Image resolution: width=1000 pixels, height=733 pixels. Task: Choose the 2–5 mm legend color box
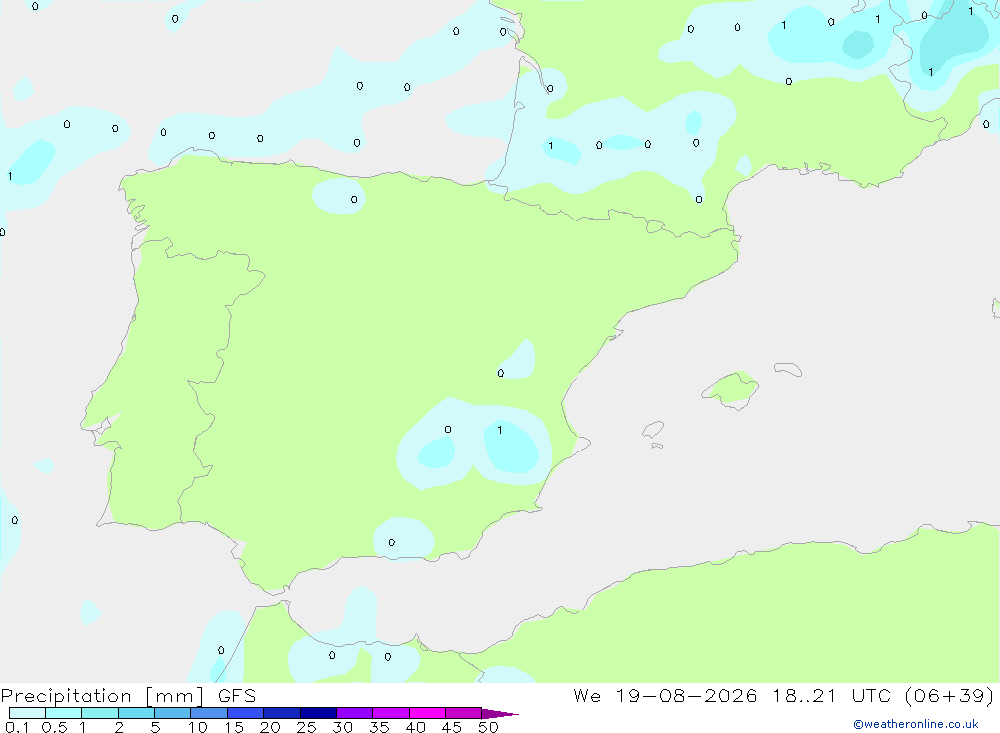coord(136,713)
